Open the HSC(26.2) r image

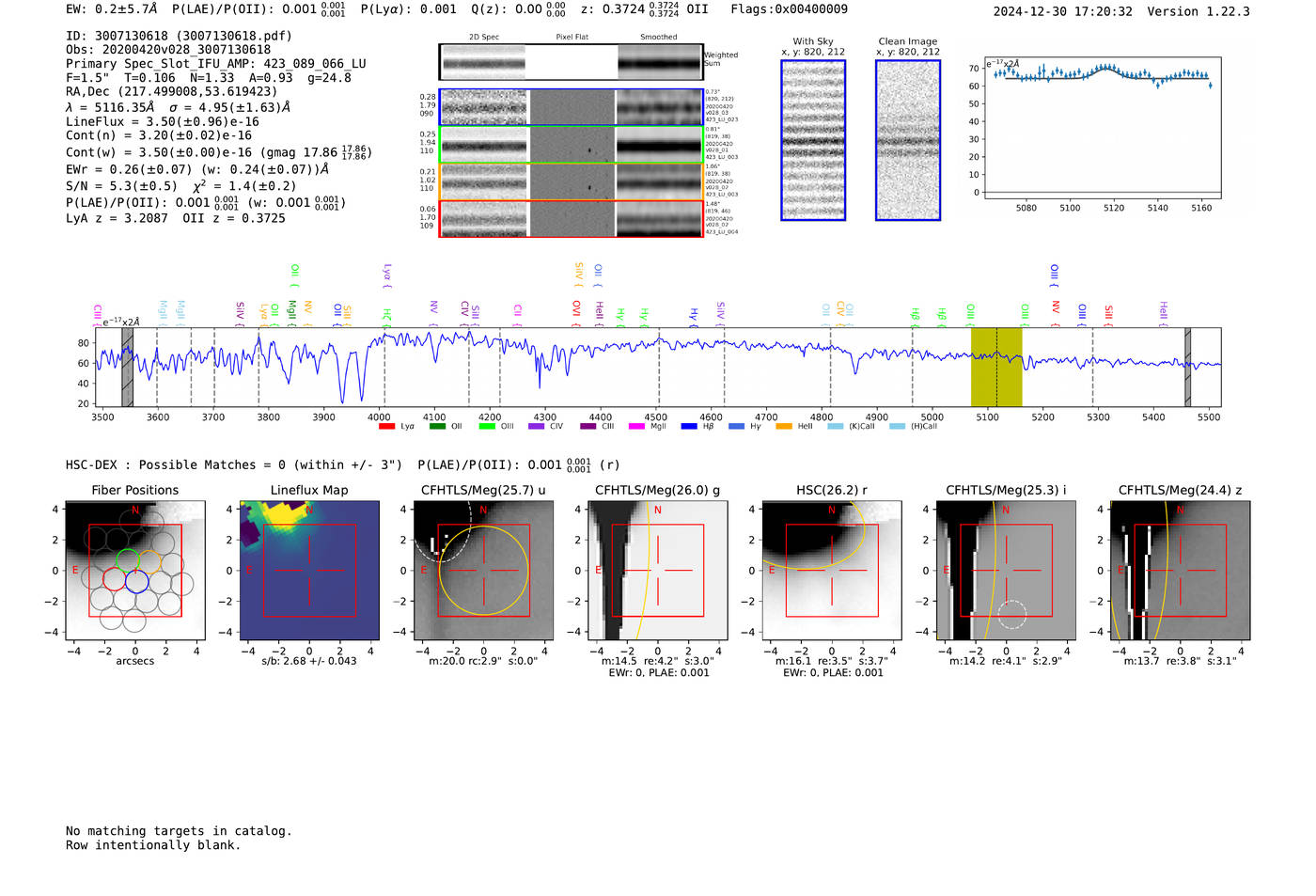[x=832, y=571]
